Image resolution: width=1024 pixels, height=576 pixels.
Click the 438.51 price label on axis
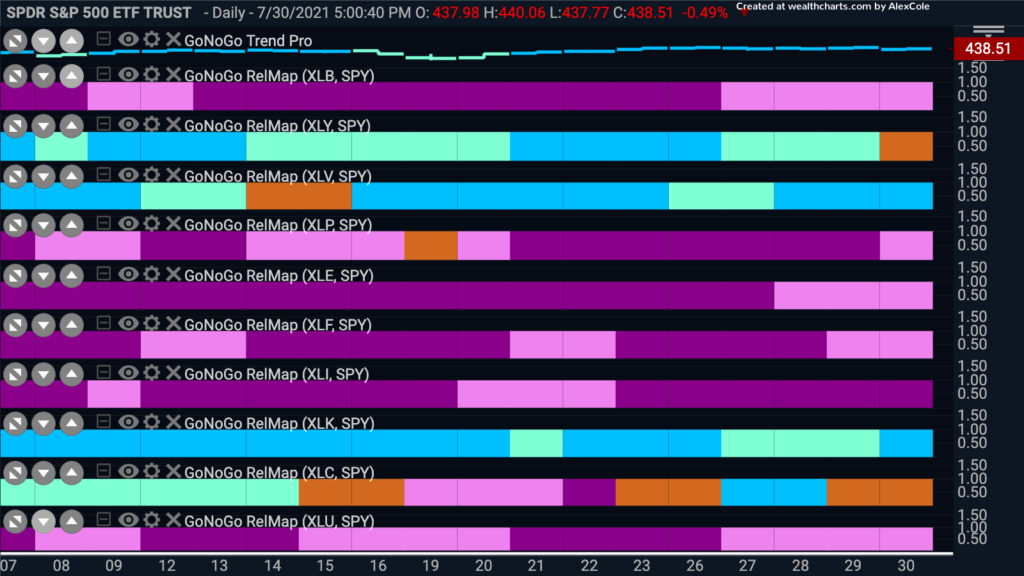pyautogui.click(x=987, y=48)
